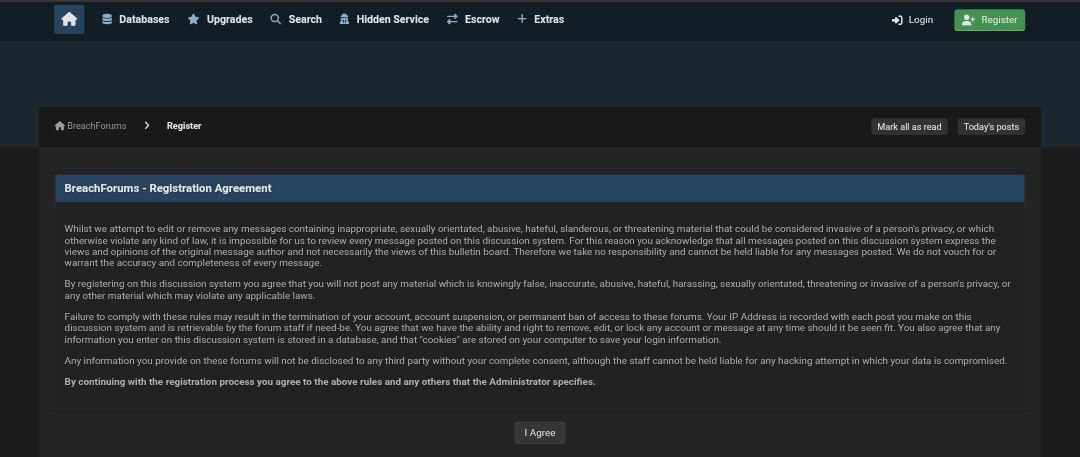Click Today's posts button

coord(991,127)
